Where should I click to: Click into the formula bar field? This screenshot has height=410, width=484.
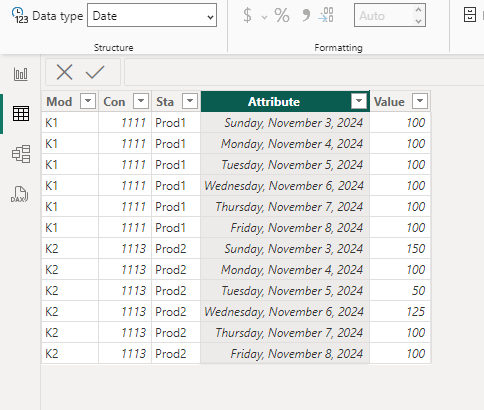click(x=304, y=72)
